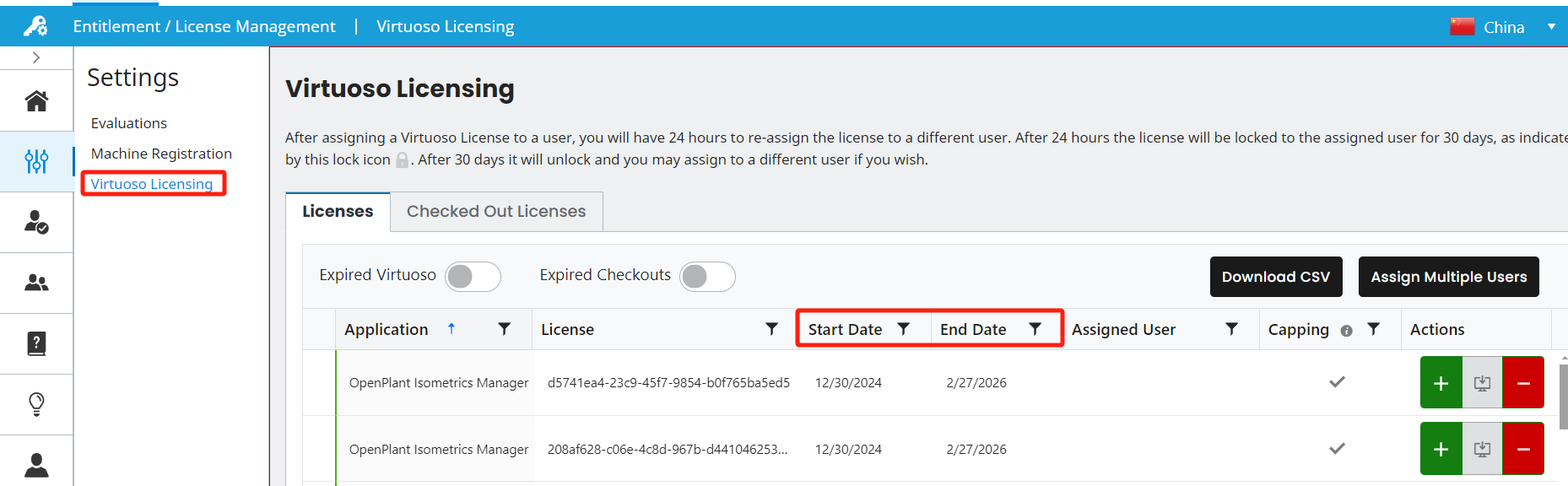This screenshot has height=486, width=1568.
Task: Open Start Date column filter
Action: (903, 329)
